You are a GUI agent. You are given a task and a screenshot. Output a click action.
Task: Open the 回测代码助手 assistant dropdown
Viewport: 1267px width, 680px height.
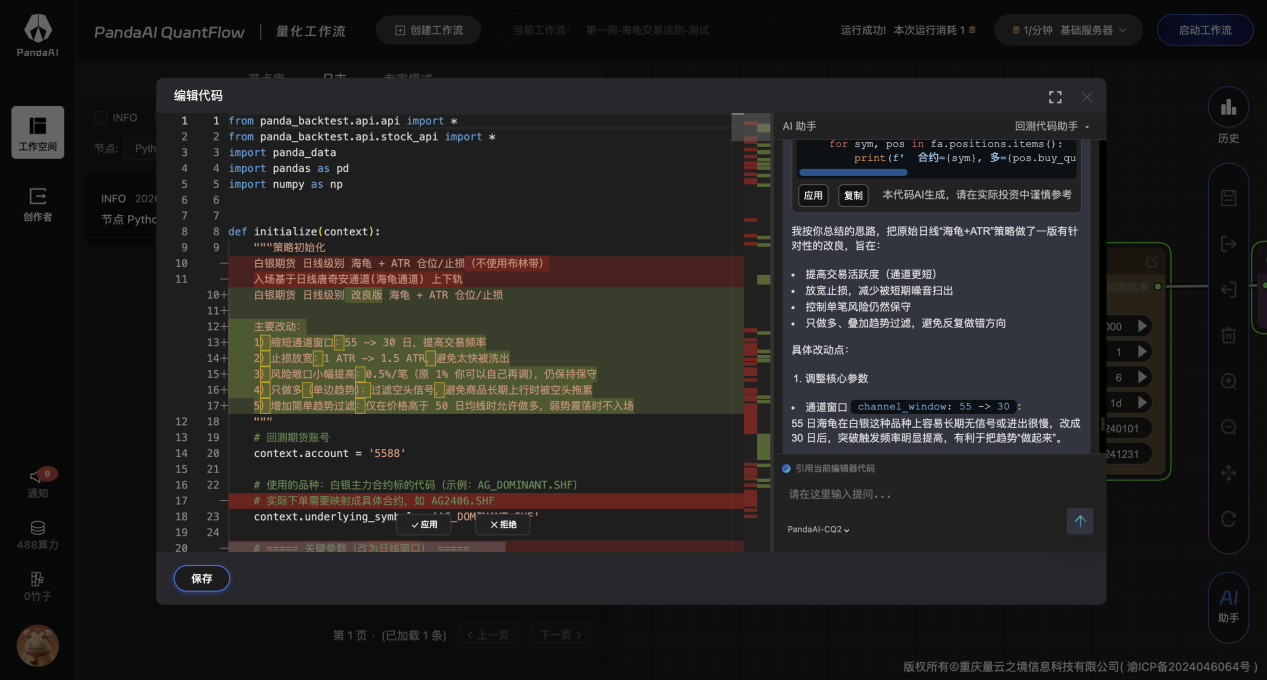[x=1052, y=126]
